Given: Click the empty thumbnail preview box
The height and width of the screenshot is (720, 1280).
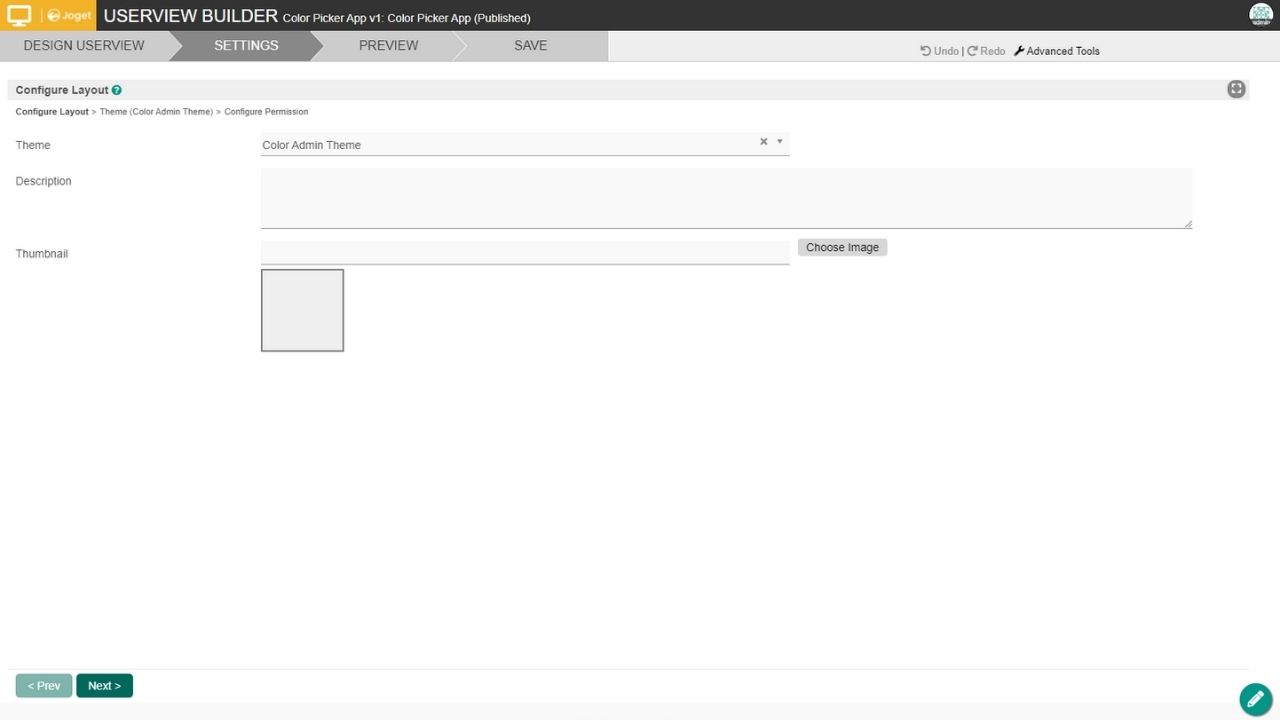Looking at the screenshot, I should pyautogui.click(x=302, y=310).
